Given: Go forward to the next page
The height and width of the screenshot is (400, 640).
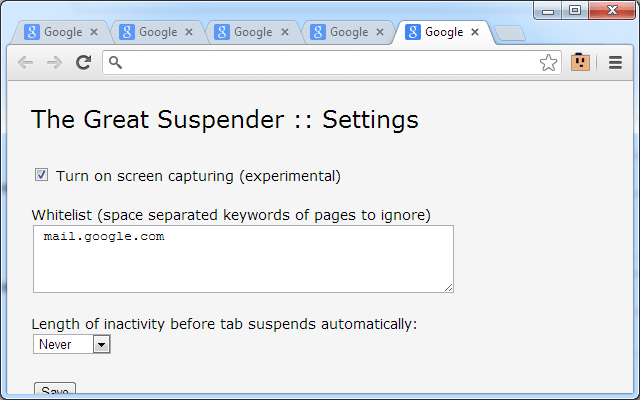Looking at the screenshot, I should coord(55,62).
